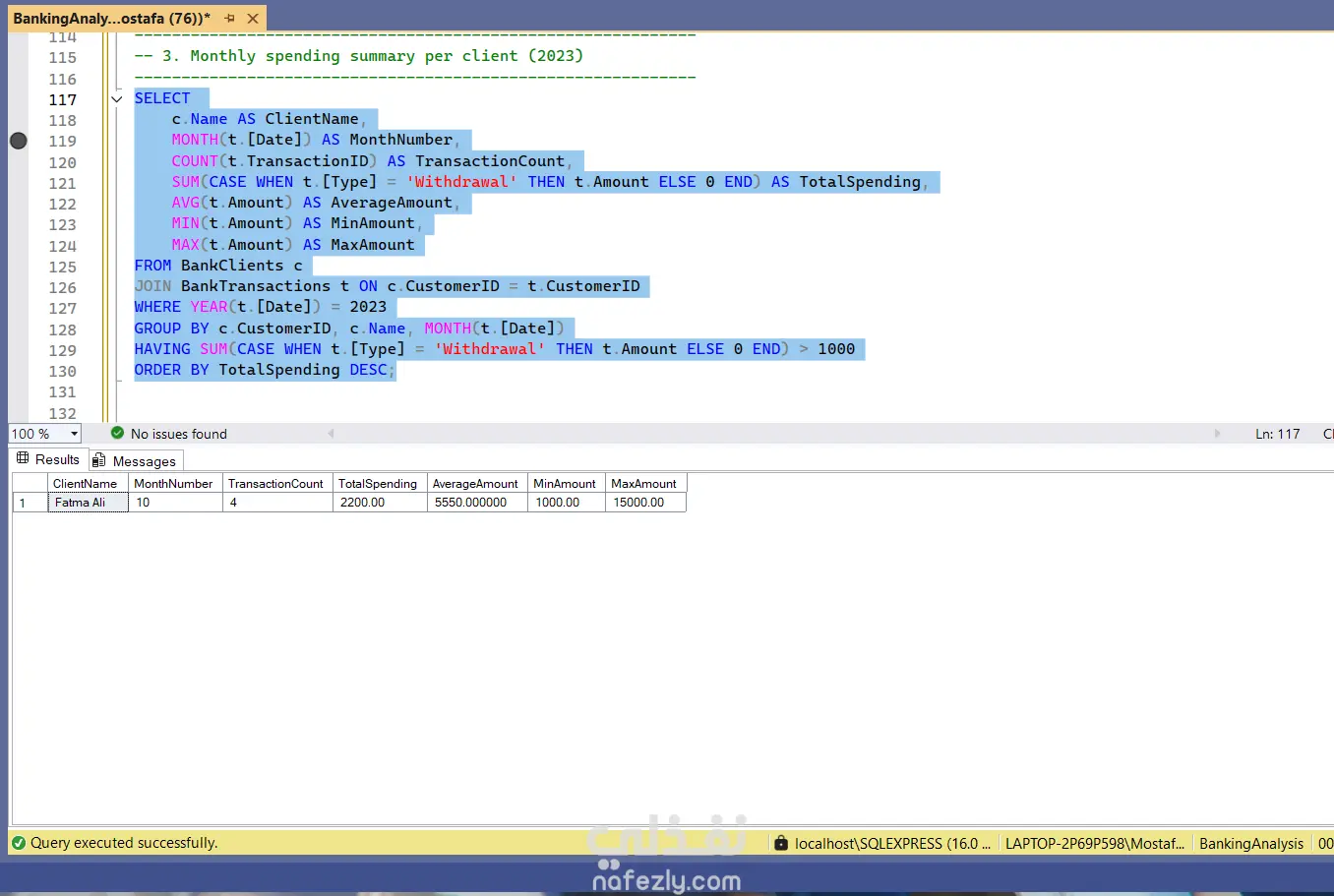Image resolution: width=1334 pixels, height=896 pixels.
Task: Select row 1 via its row header
Action: pos(30,503)
